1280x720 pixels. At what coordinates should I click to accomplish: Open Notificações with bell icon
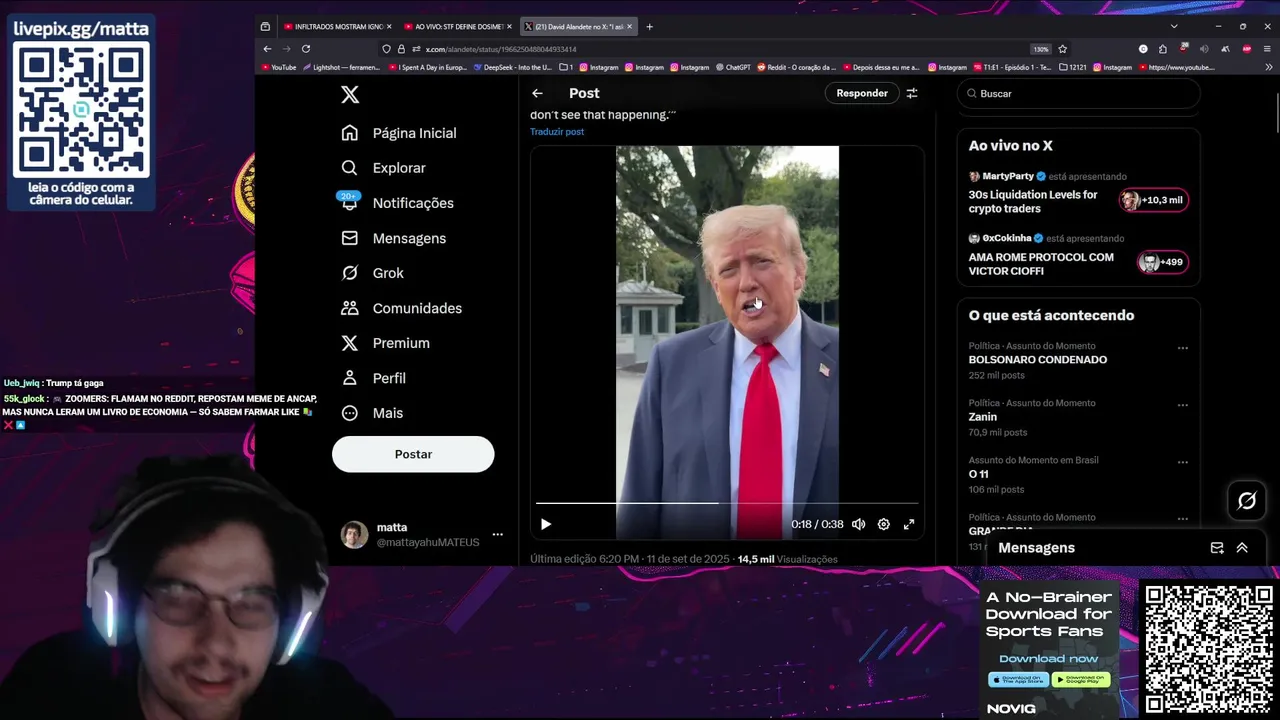coord(397,203)
